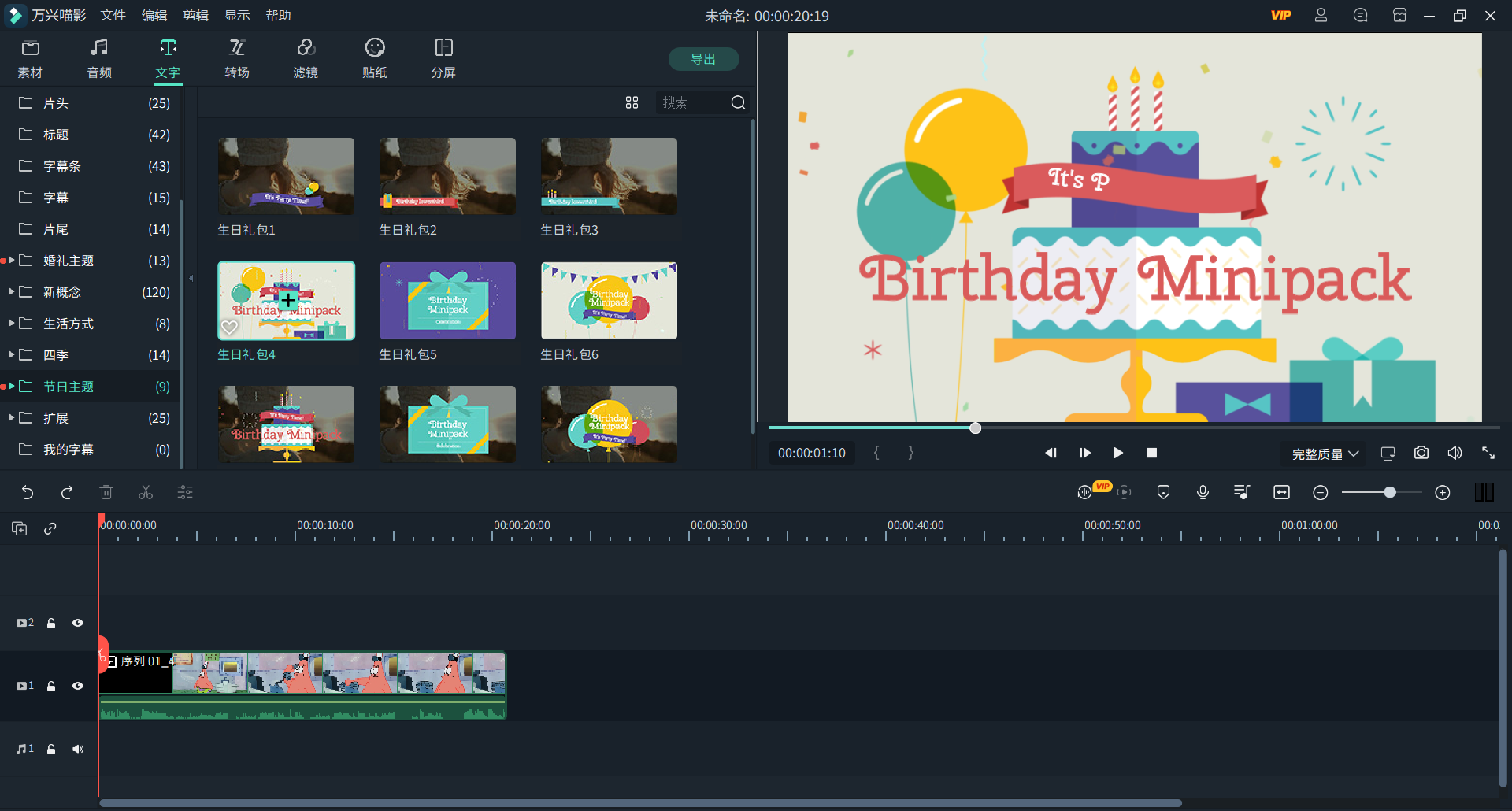Mute audio track 1 speaker
This screenshot has width=1512, height=811.
(77, 749)
